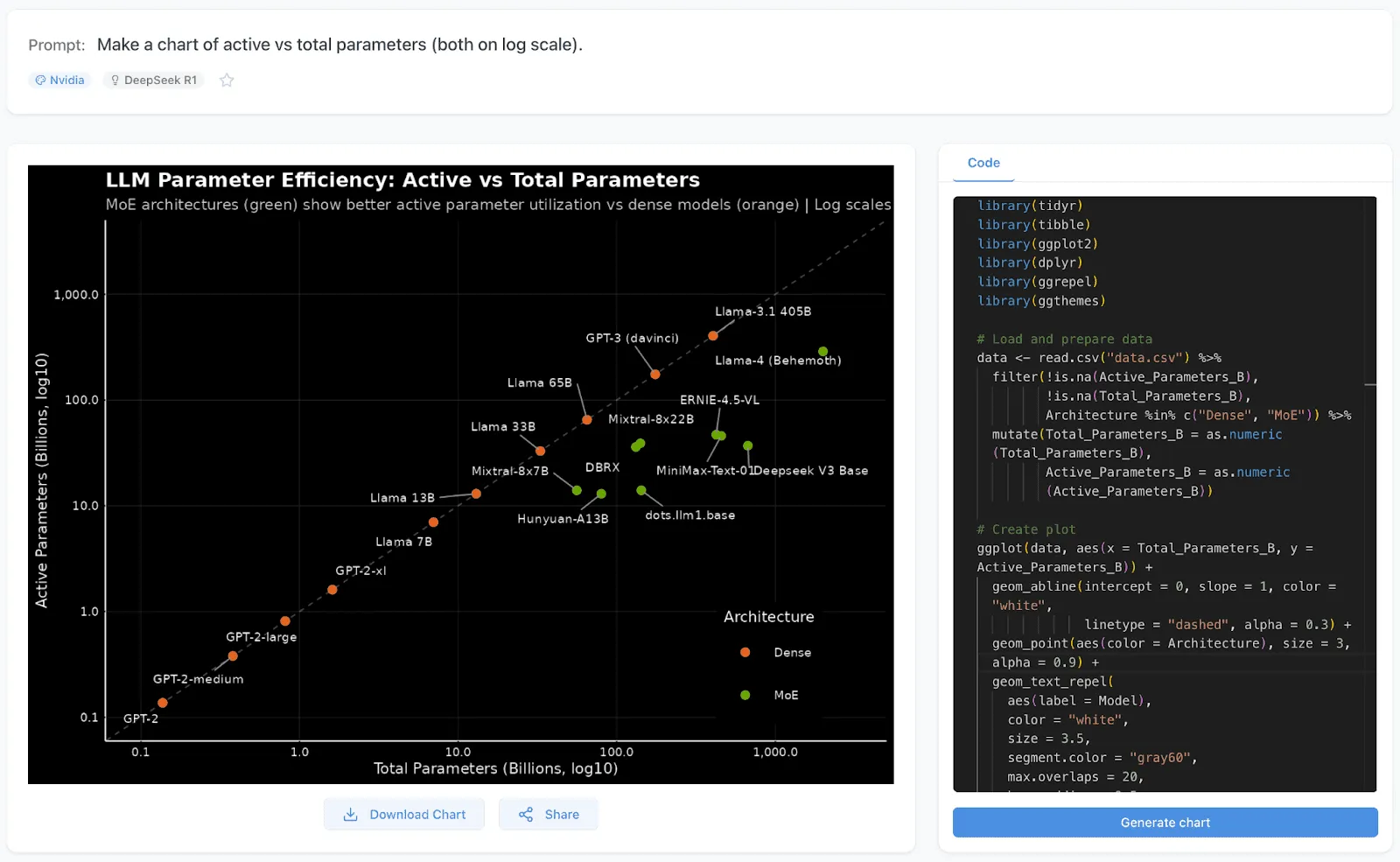
Task: Open the Share dialog
Action: (549, 814)
